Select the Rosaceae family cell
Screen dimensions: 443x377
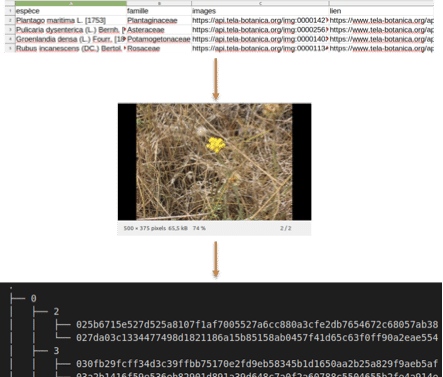click(x=159, y=48)
